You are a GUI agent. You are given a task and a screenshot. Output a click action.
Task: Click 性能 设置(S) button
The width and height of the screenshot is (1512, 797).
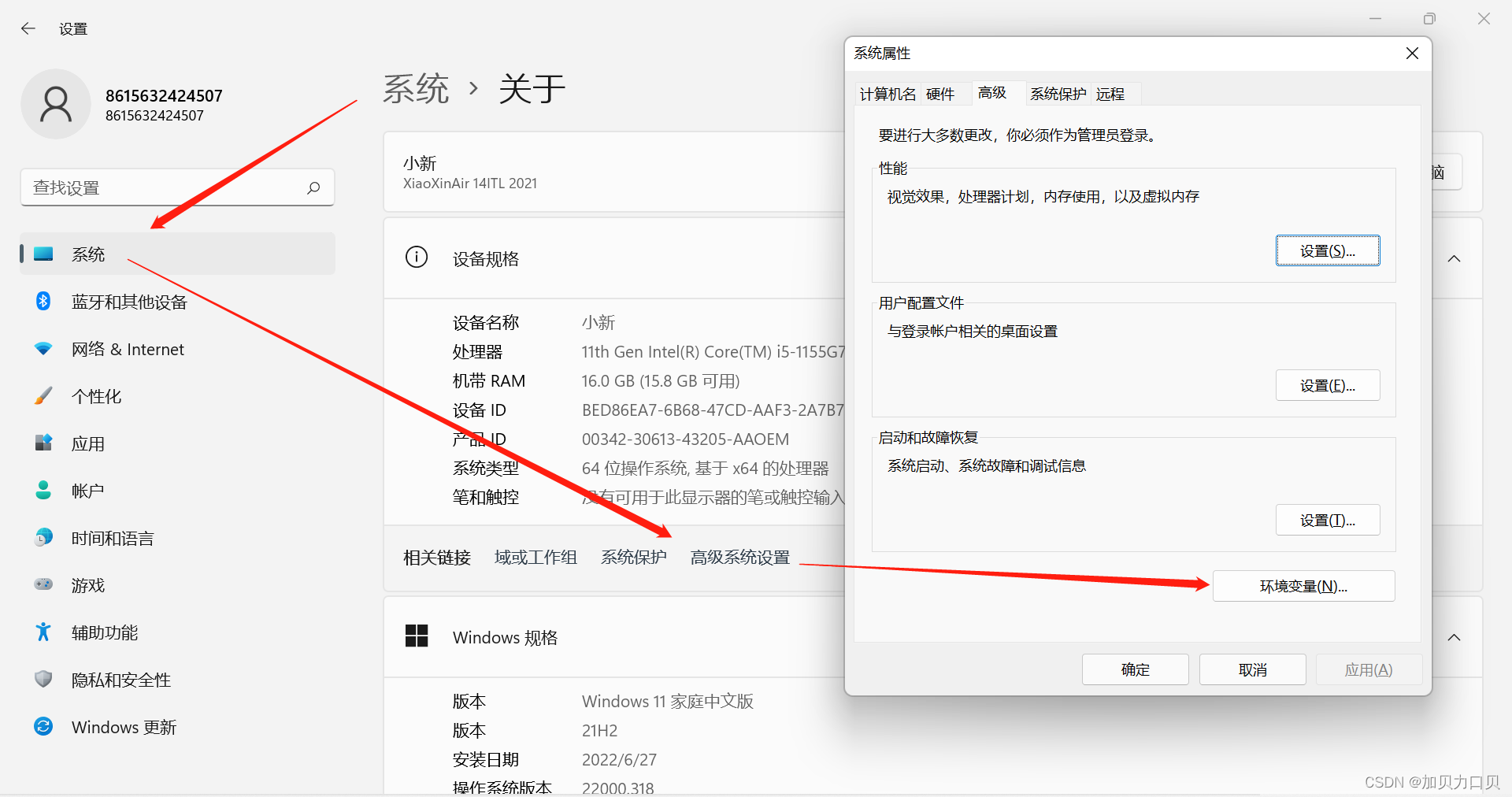[x=1328, y=250]
